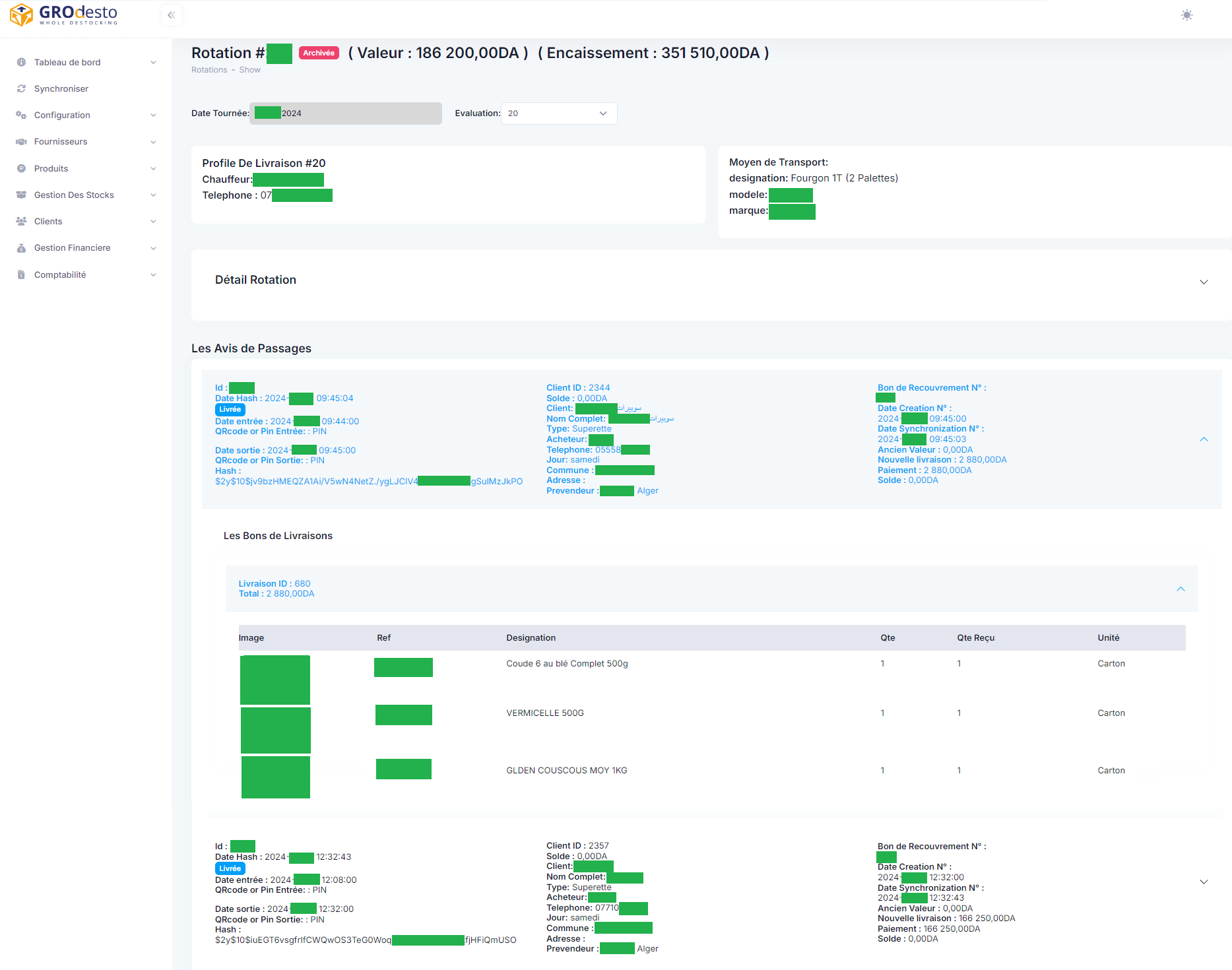
Task: Expand Gestion Financiere chevron arrow
Action: click(153, 248)
